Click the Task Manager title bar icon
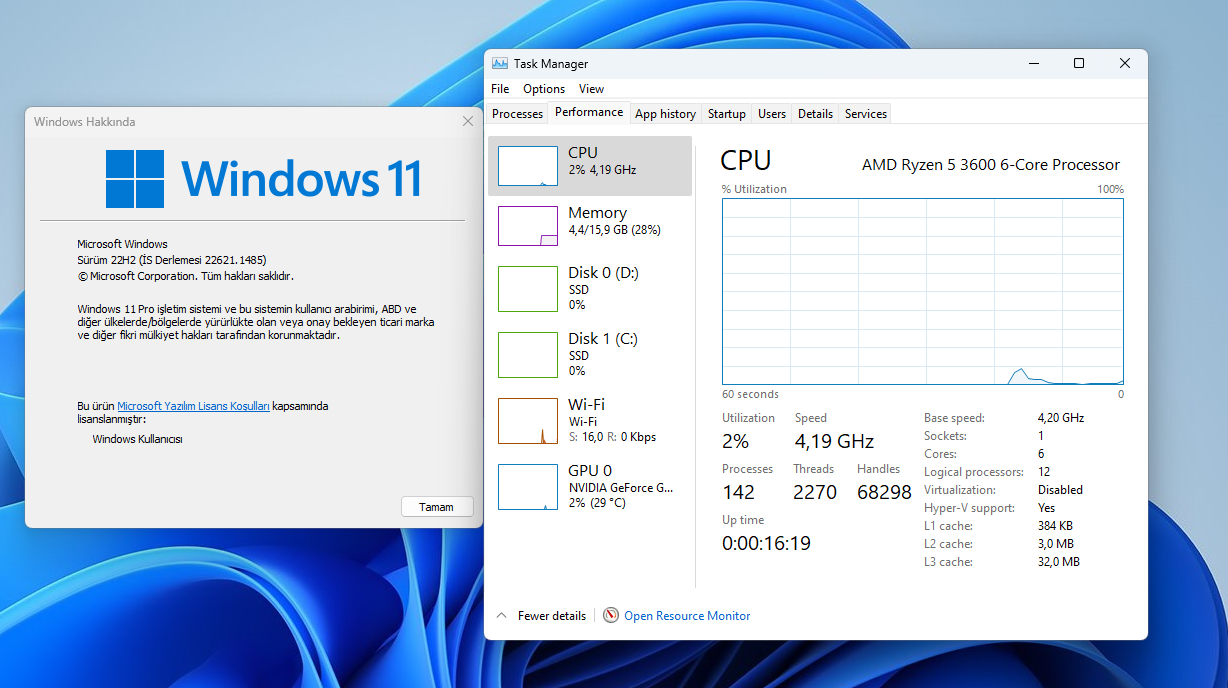The width and height of the screenshot is (1228, 688). pos(500,63)
